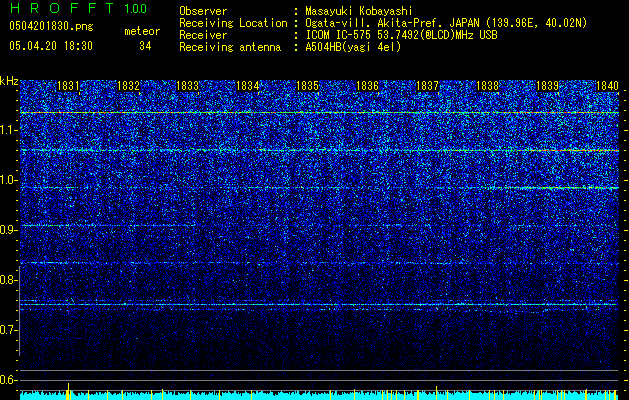Click the 0.8 kHz axis label
Screen dimensions: 629x400
tap(9, 280)
